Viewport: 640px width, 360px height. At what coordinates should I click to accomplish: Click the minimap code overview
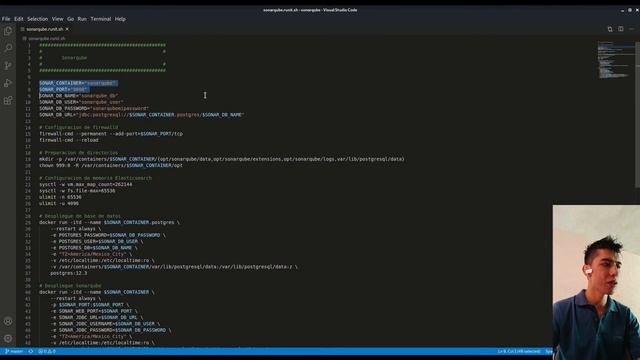616,60
